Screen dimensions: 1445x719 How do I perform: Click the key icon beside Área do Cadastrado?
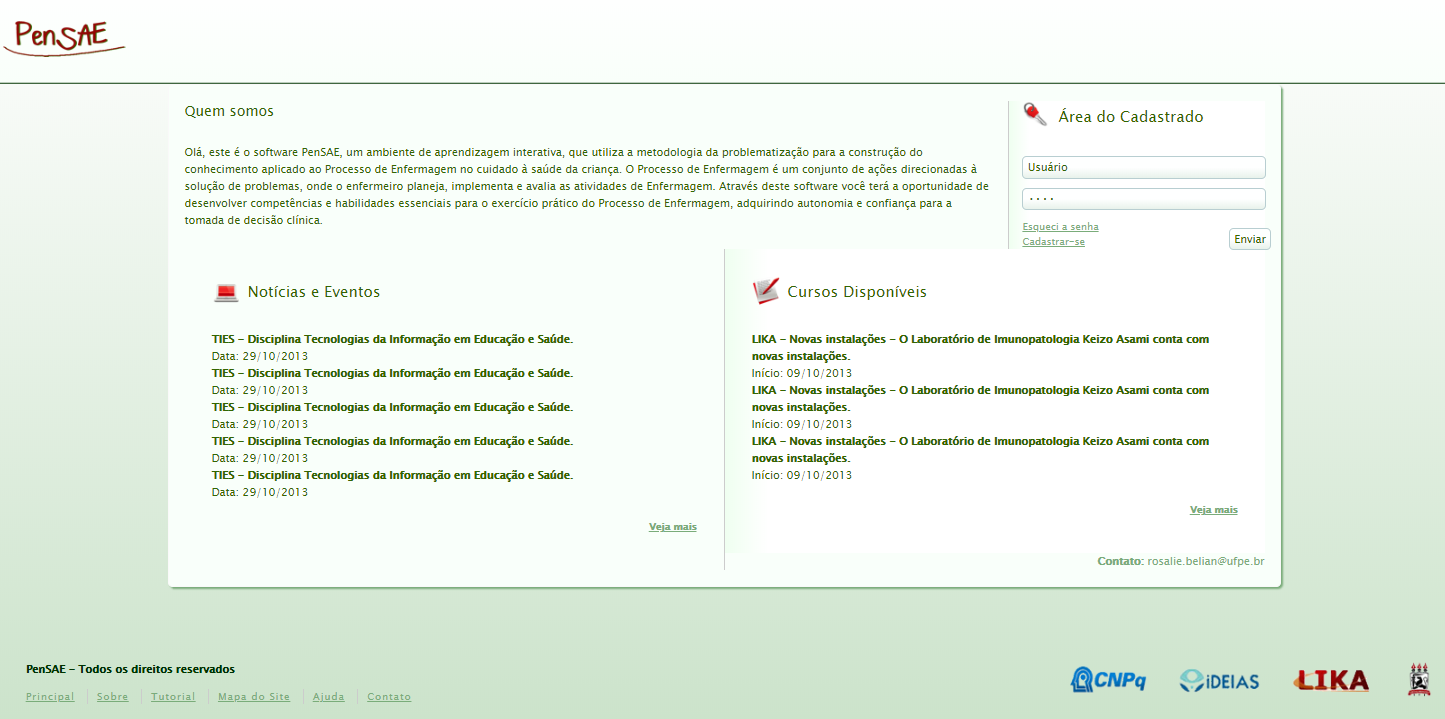point(1035,114)
